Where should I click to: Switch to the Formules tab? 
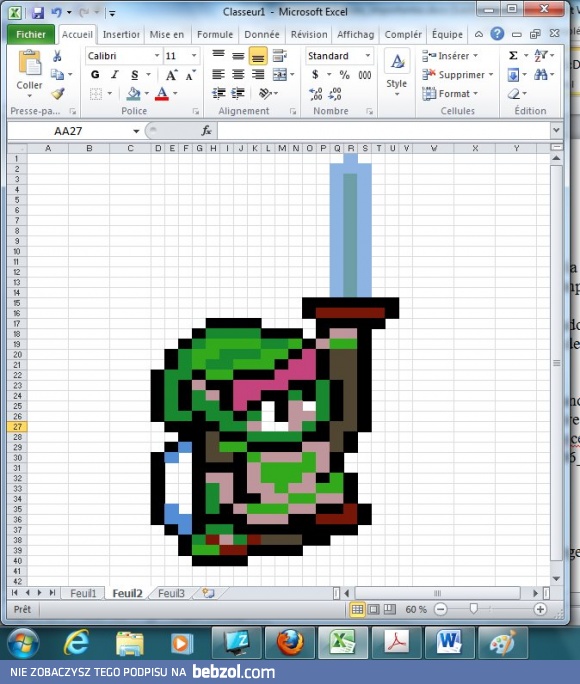215,34
